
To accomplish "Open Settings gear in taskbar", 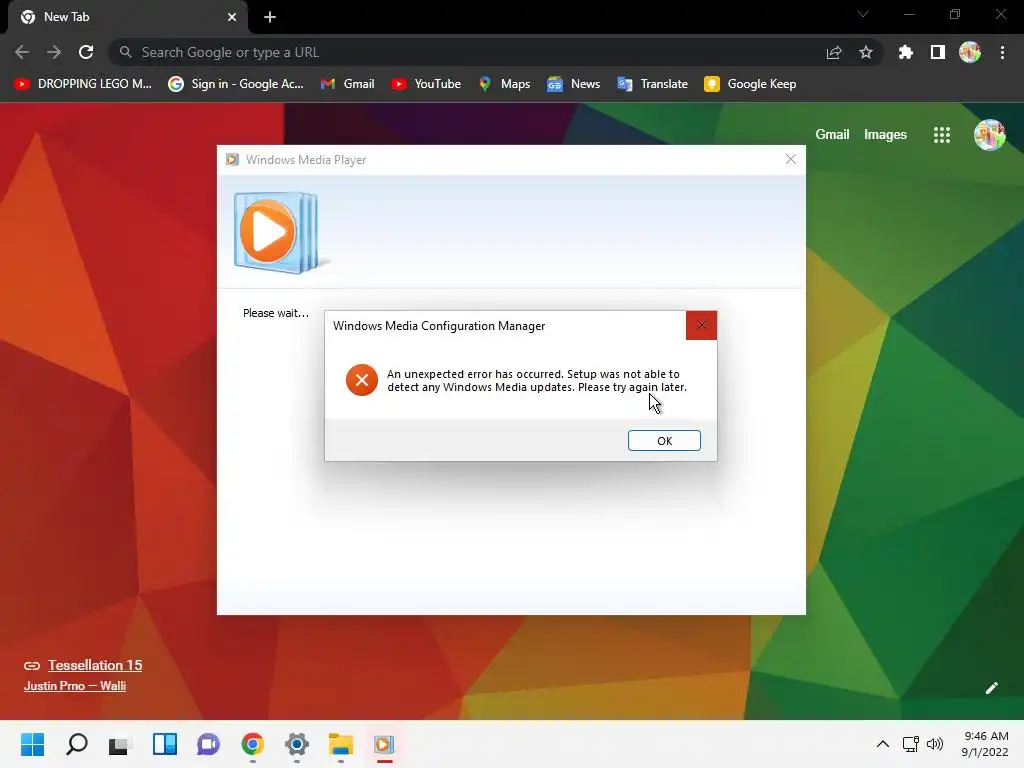I will pos(296,744).
